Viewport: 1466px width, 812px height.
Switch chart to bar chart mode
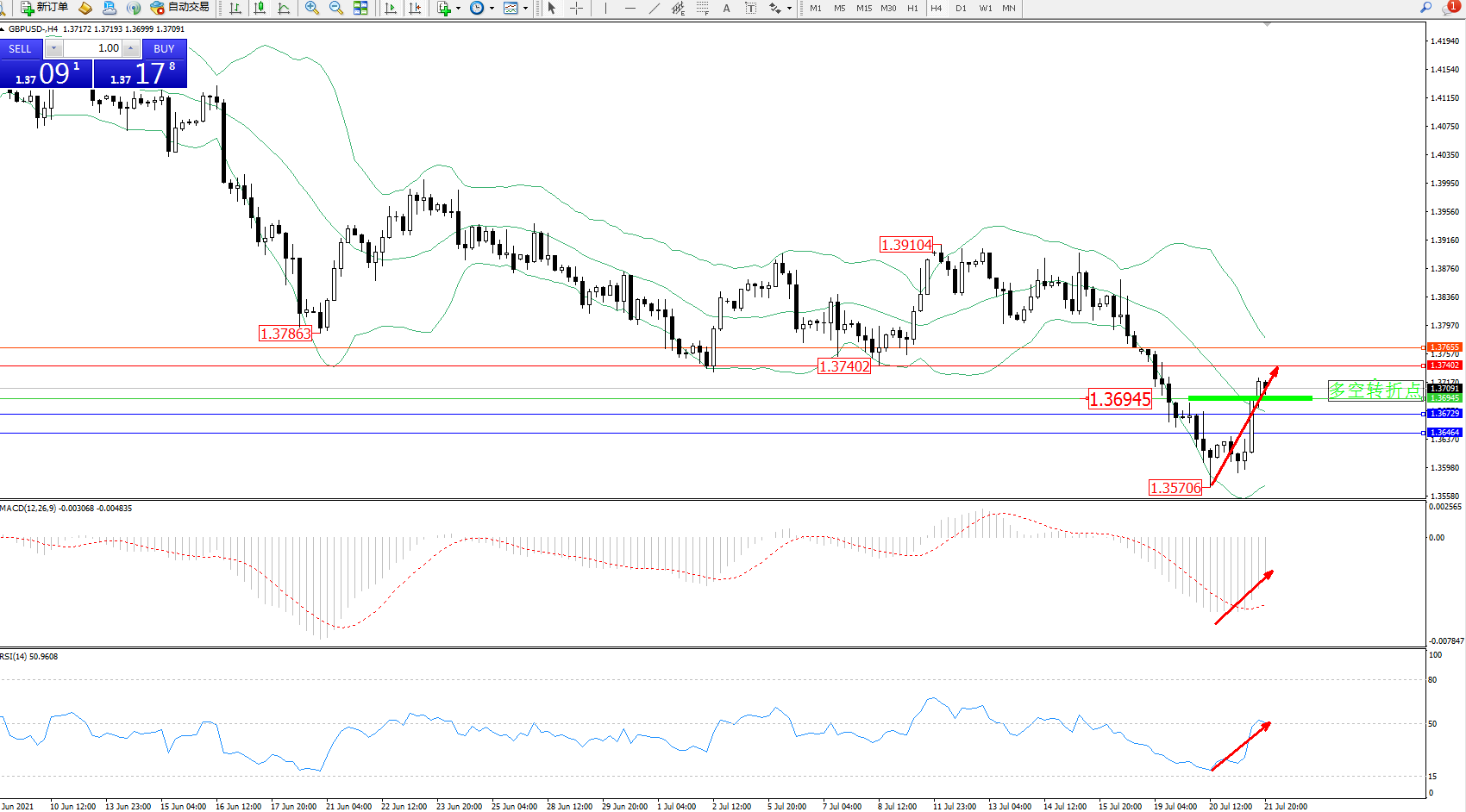[235, 8]
